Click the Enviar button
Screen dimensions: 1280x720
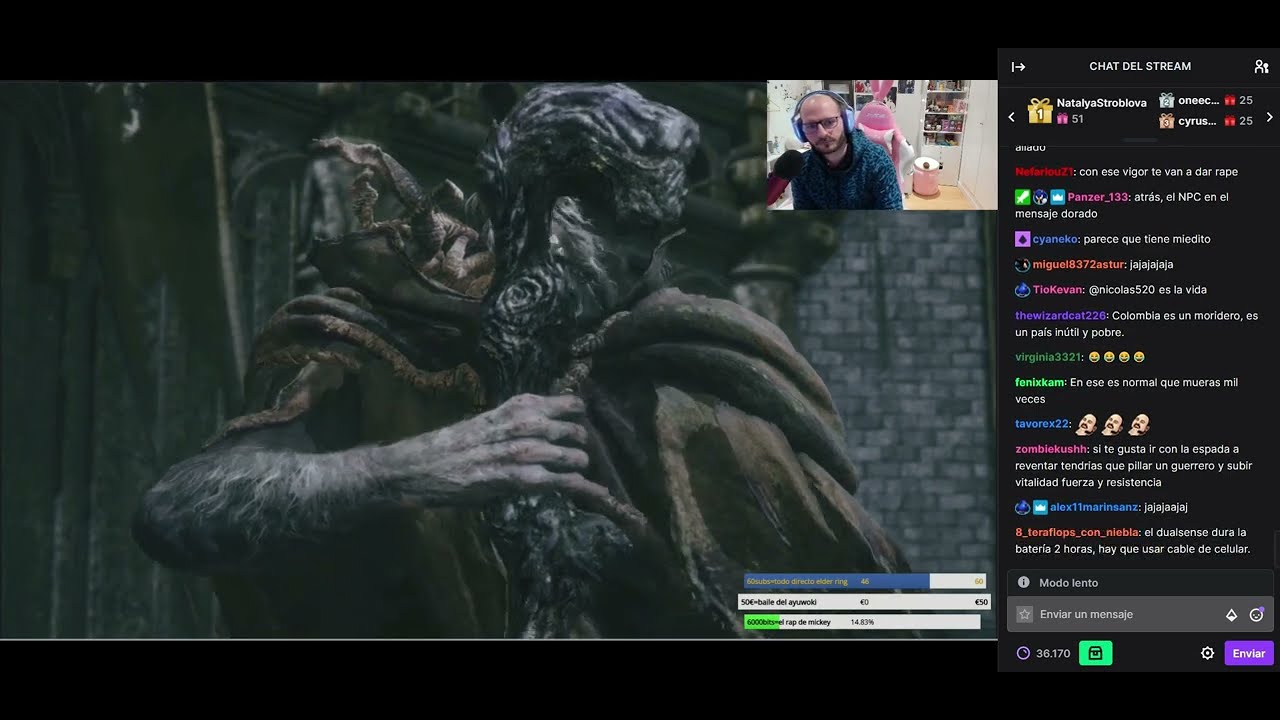point(1248,654)
